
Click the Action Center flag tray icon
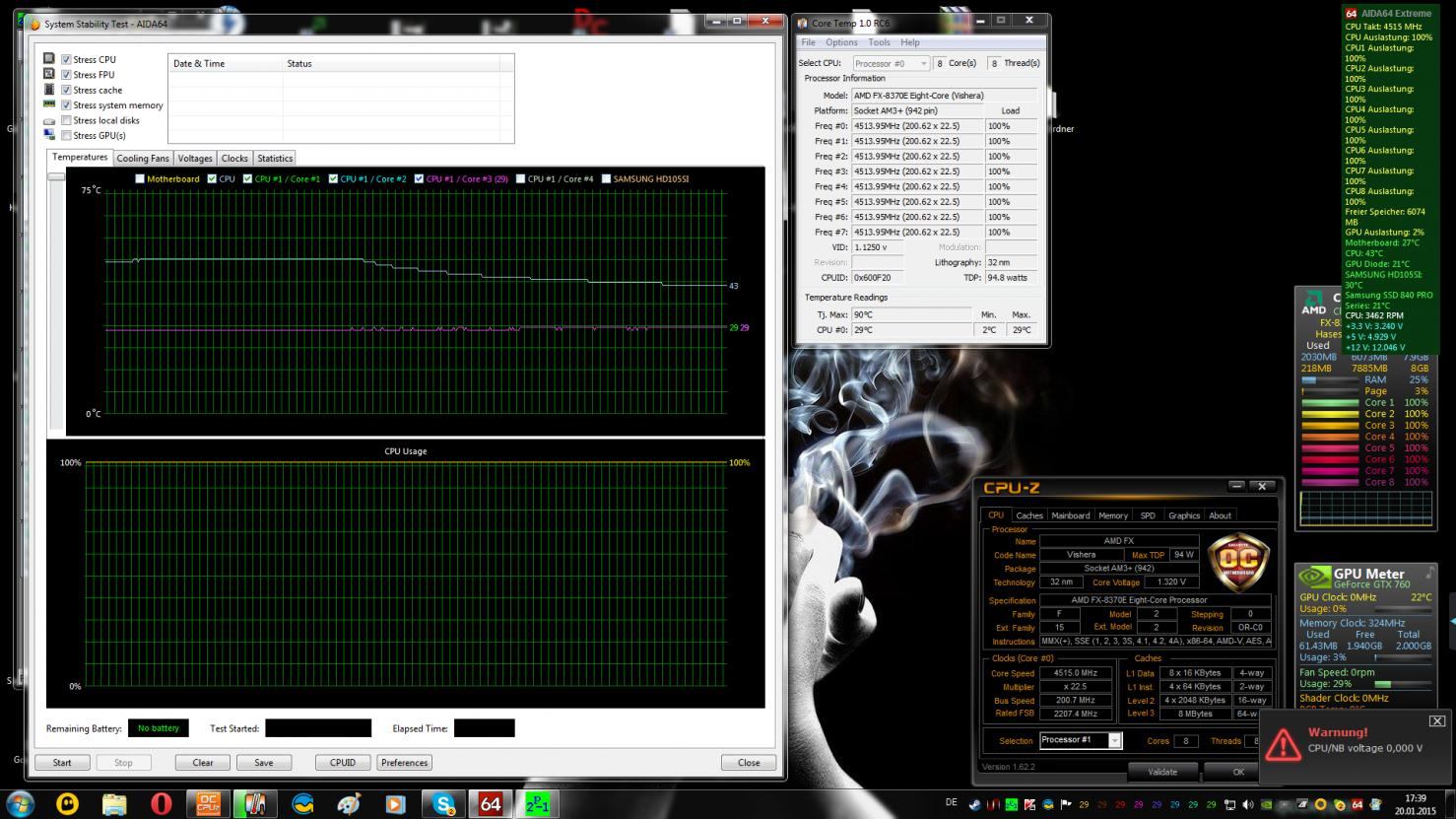(x=1066, y=804)
